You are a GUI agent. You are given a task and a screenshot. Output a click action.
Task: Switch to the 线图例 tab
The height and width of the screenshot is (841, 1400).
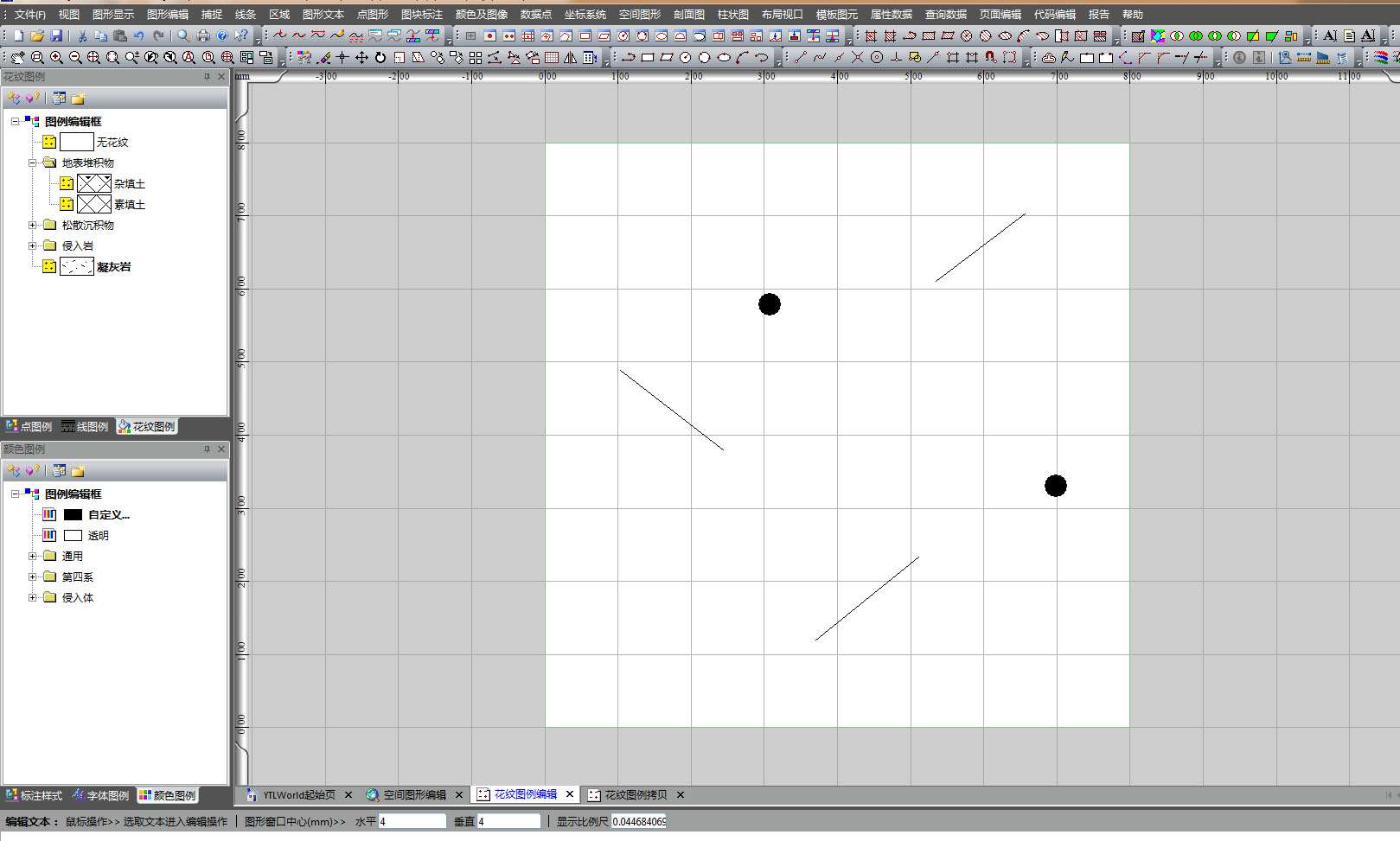click(x=86, y=427)
